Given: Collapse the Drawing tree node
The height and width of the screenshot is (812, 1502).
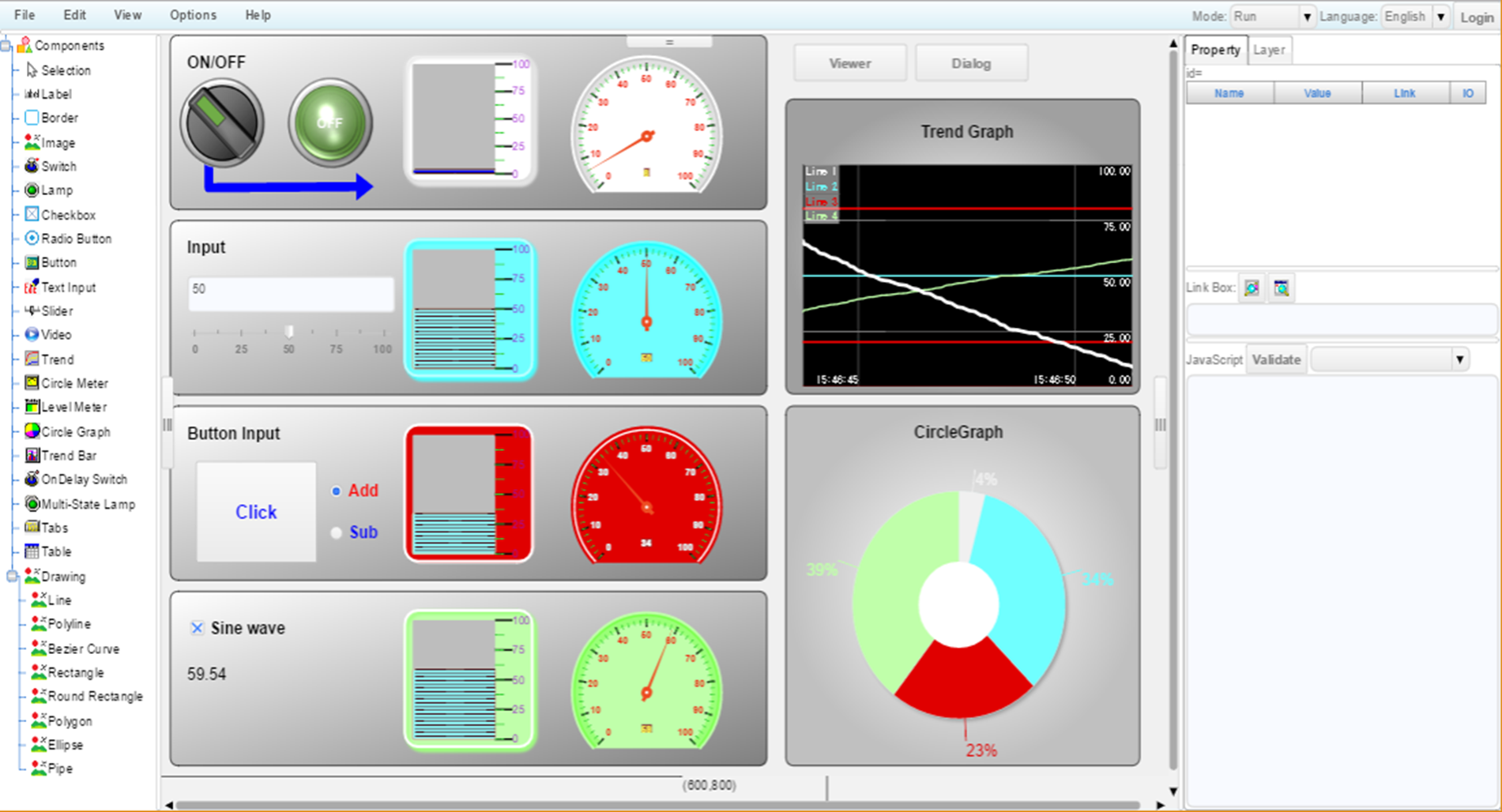Looking at the screenshot, I should pos(12,577).
